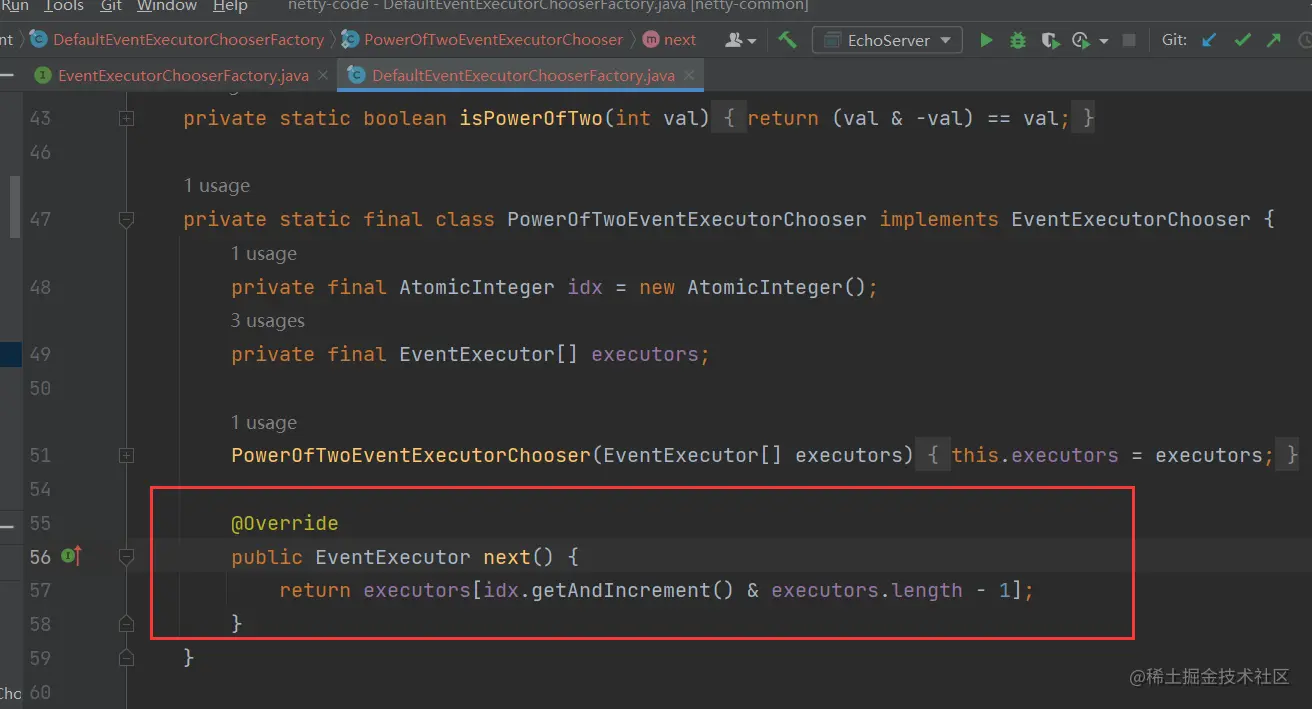Click '1 usage' hint above line 47
Image resolution: width=1312 pixels, height=709 pixels.
tap(217, 186)
